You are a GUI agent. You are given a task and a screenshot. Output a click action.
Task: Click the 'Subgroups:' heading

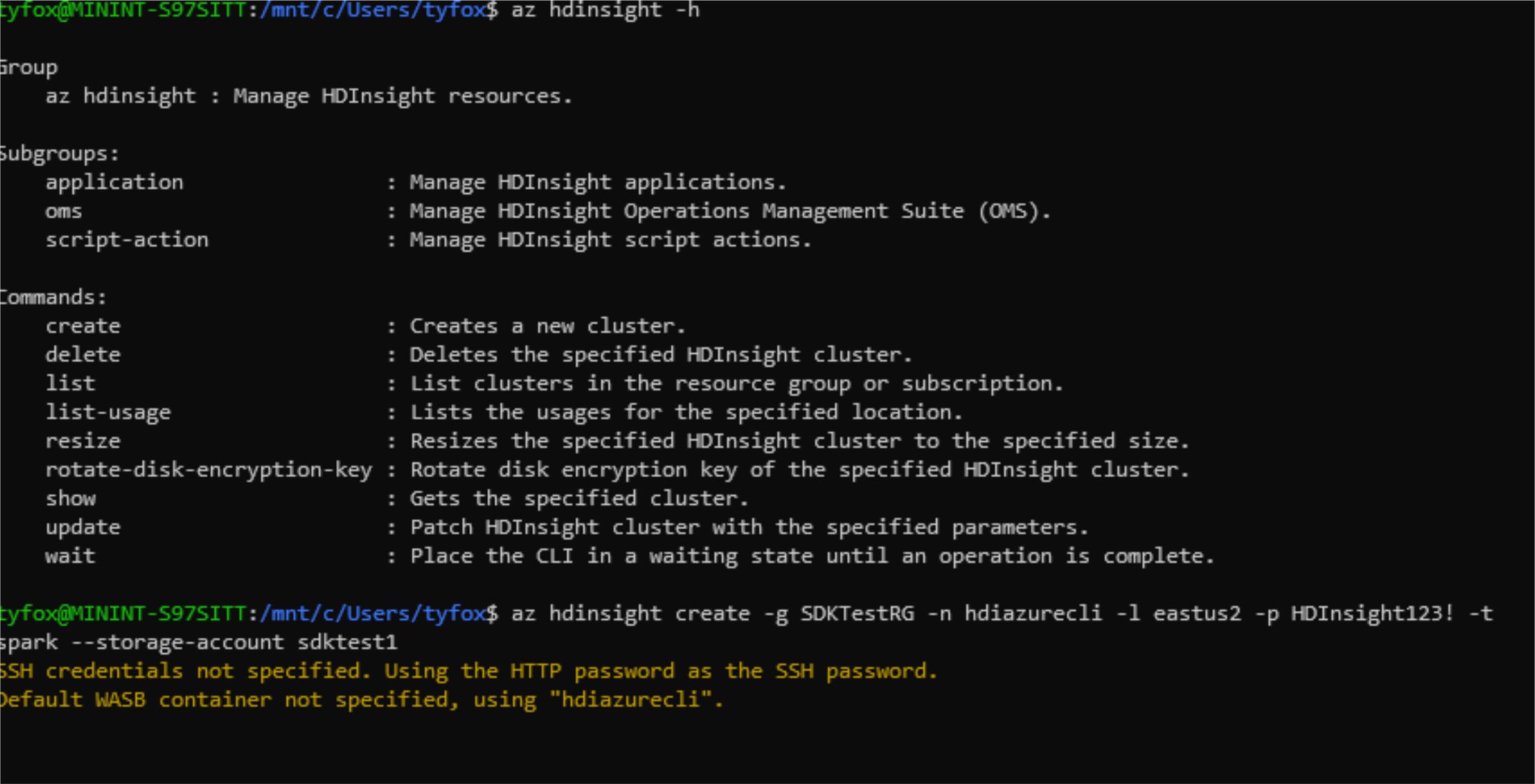tap(60, 153)
